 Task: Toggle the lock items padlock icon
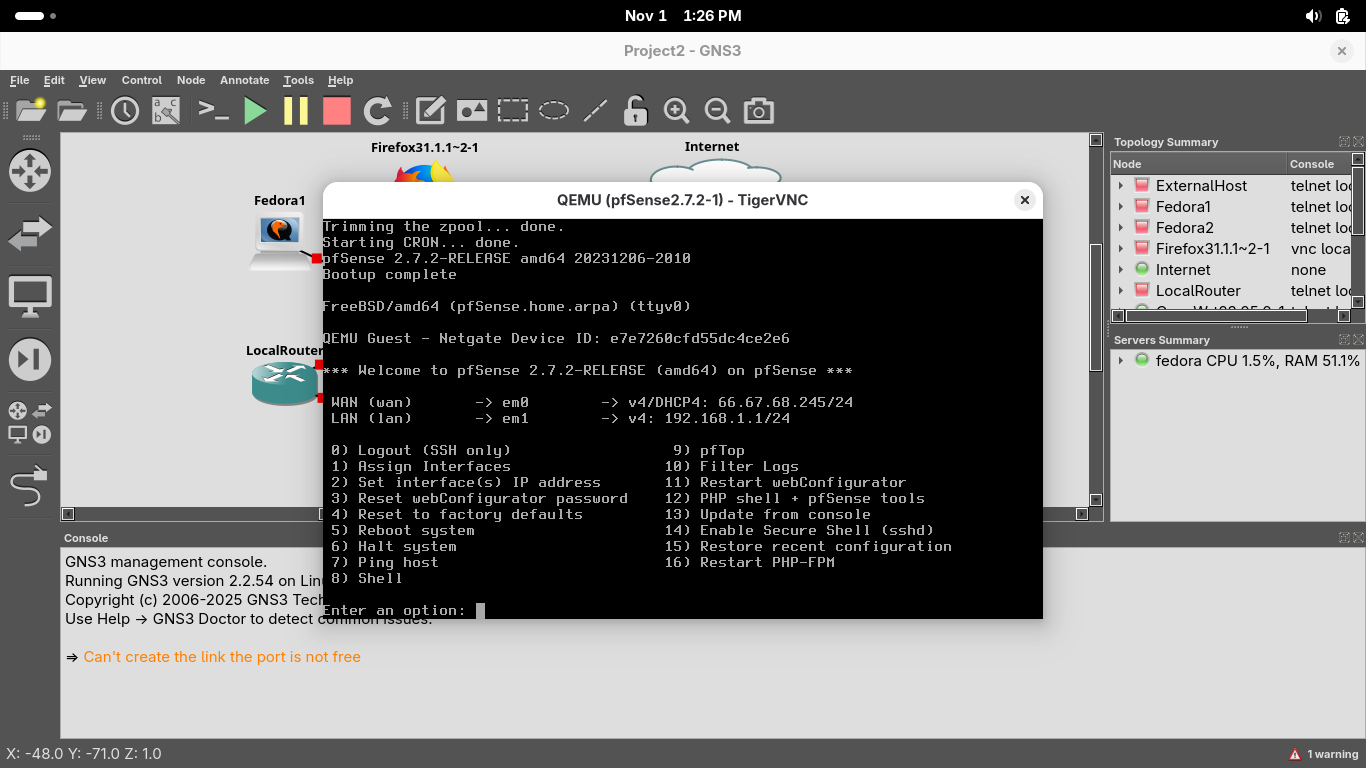click(635, 111)
